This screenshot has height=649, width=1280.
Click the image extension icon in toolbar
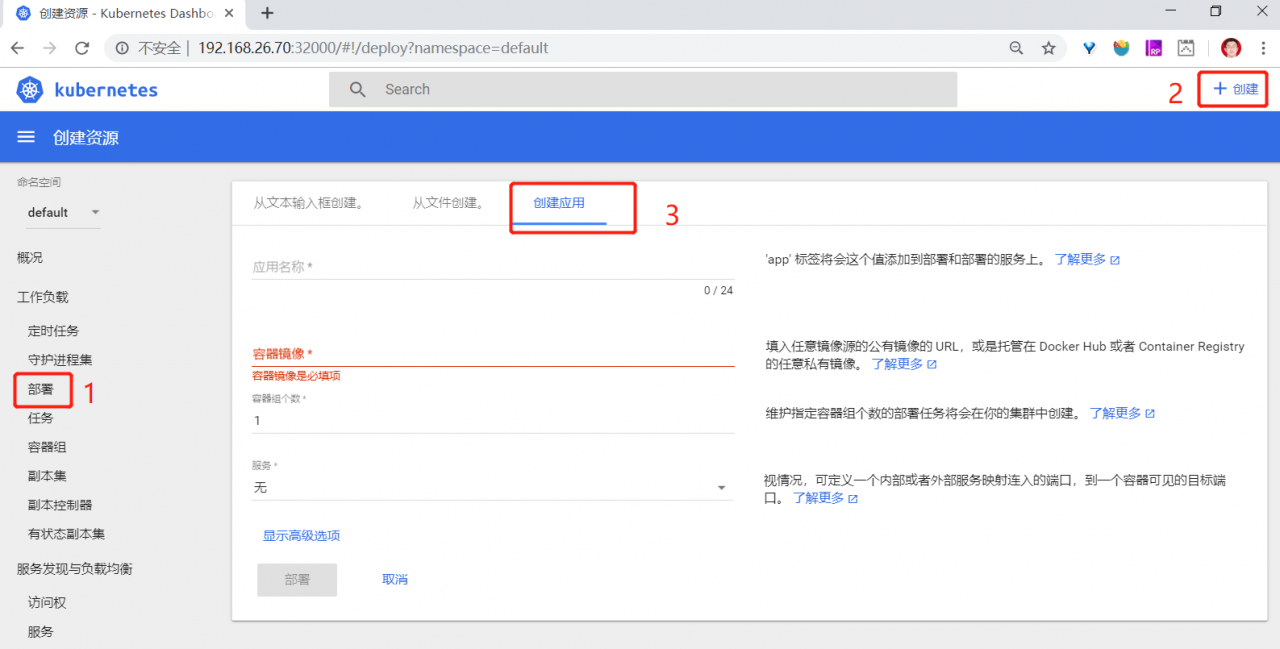click(1186, 48)
